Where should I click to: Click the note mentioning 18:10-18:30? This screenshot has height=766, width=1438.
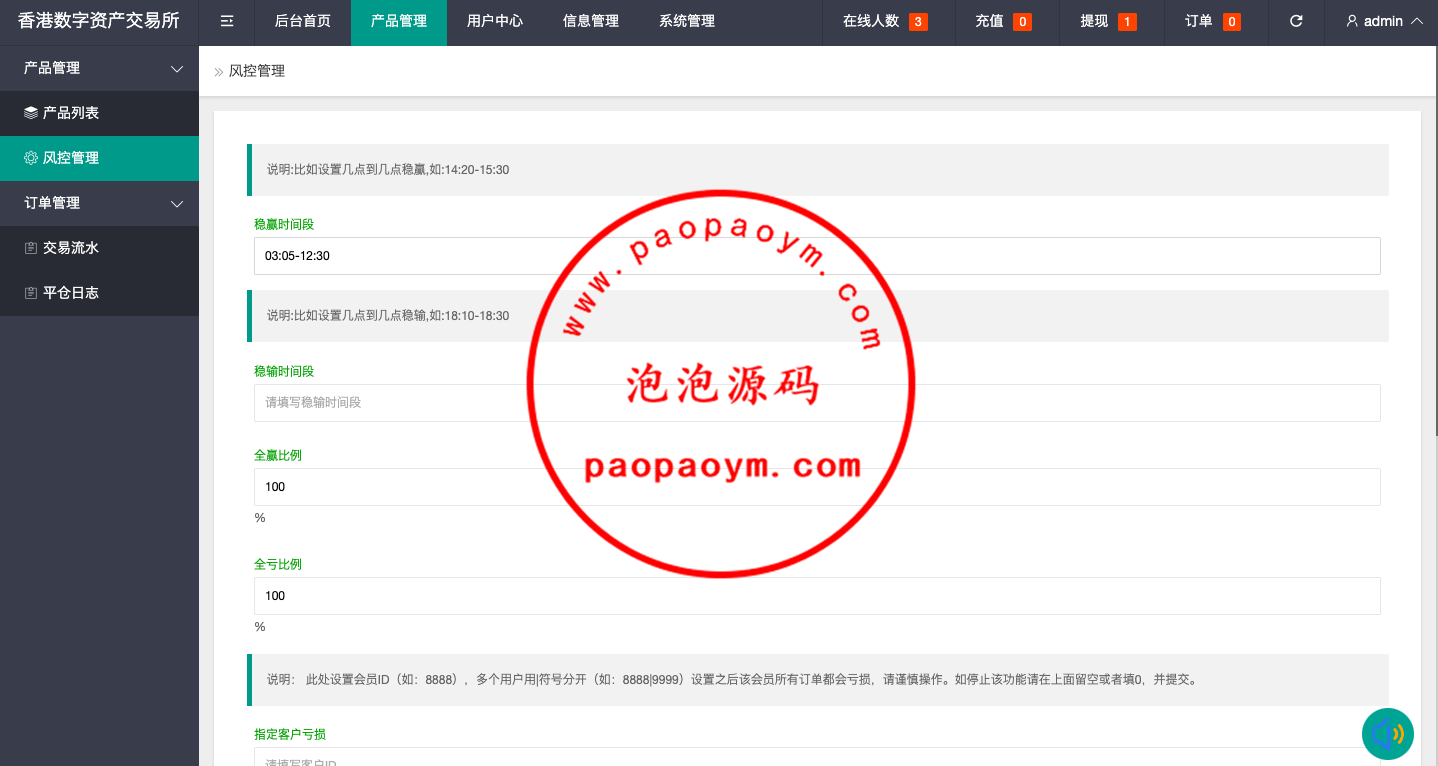click(818, 316)
